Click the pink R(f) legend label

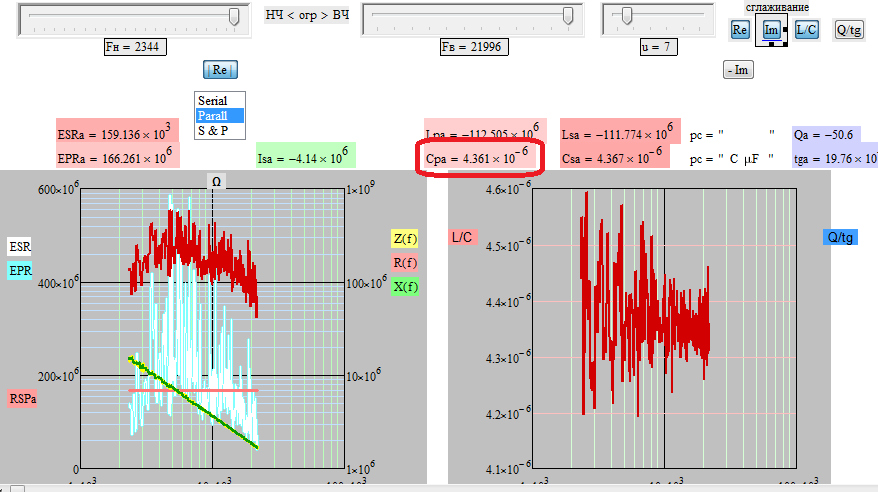(405, 263)
